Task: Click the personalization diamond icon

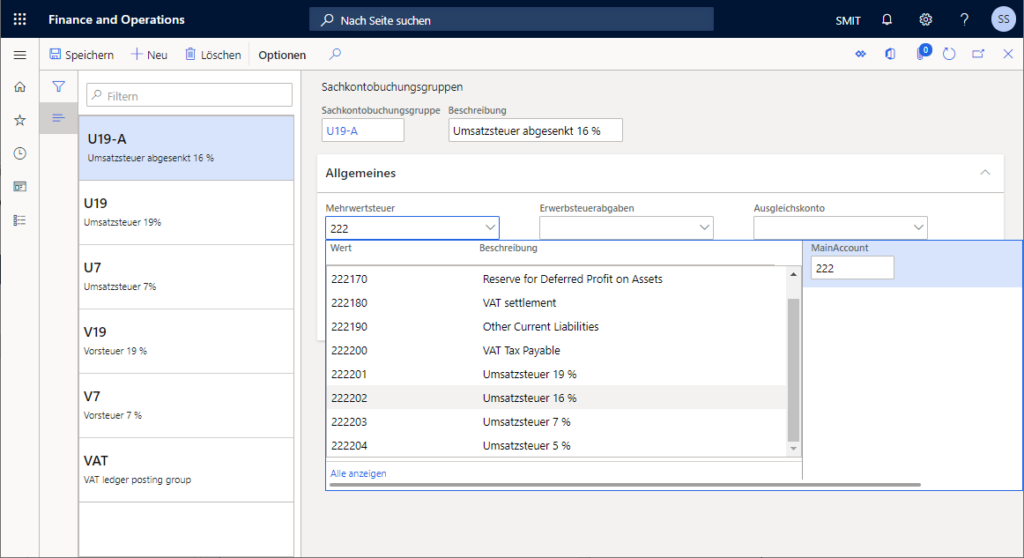Action: [861, 54]
